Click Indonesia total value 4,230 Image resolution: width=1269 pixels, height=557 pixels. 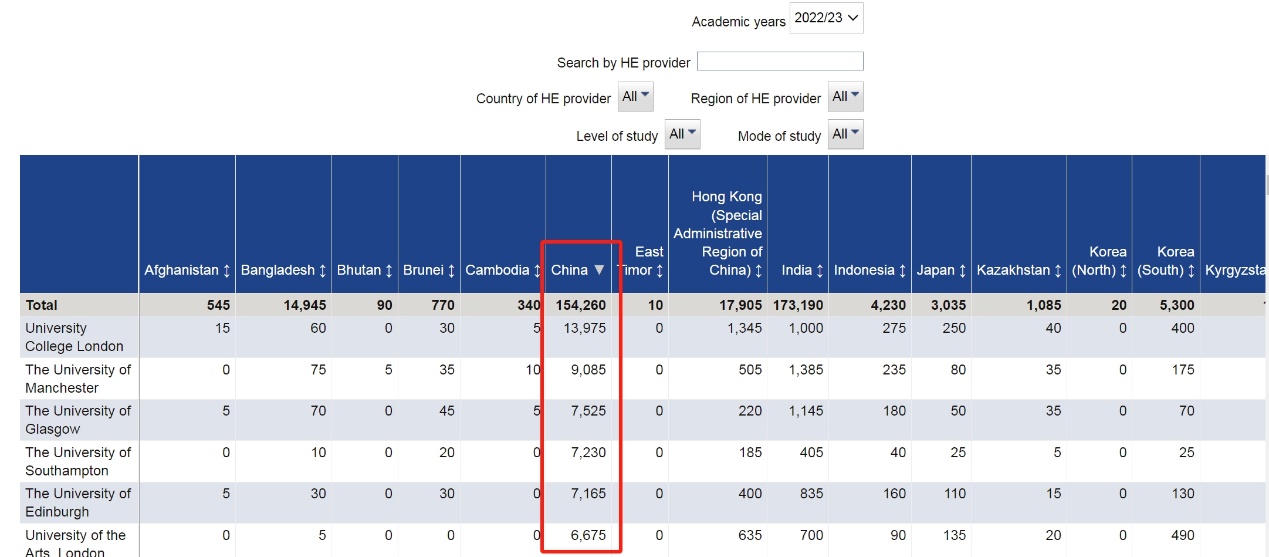pyautogui.click(x=888, y=305)
